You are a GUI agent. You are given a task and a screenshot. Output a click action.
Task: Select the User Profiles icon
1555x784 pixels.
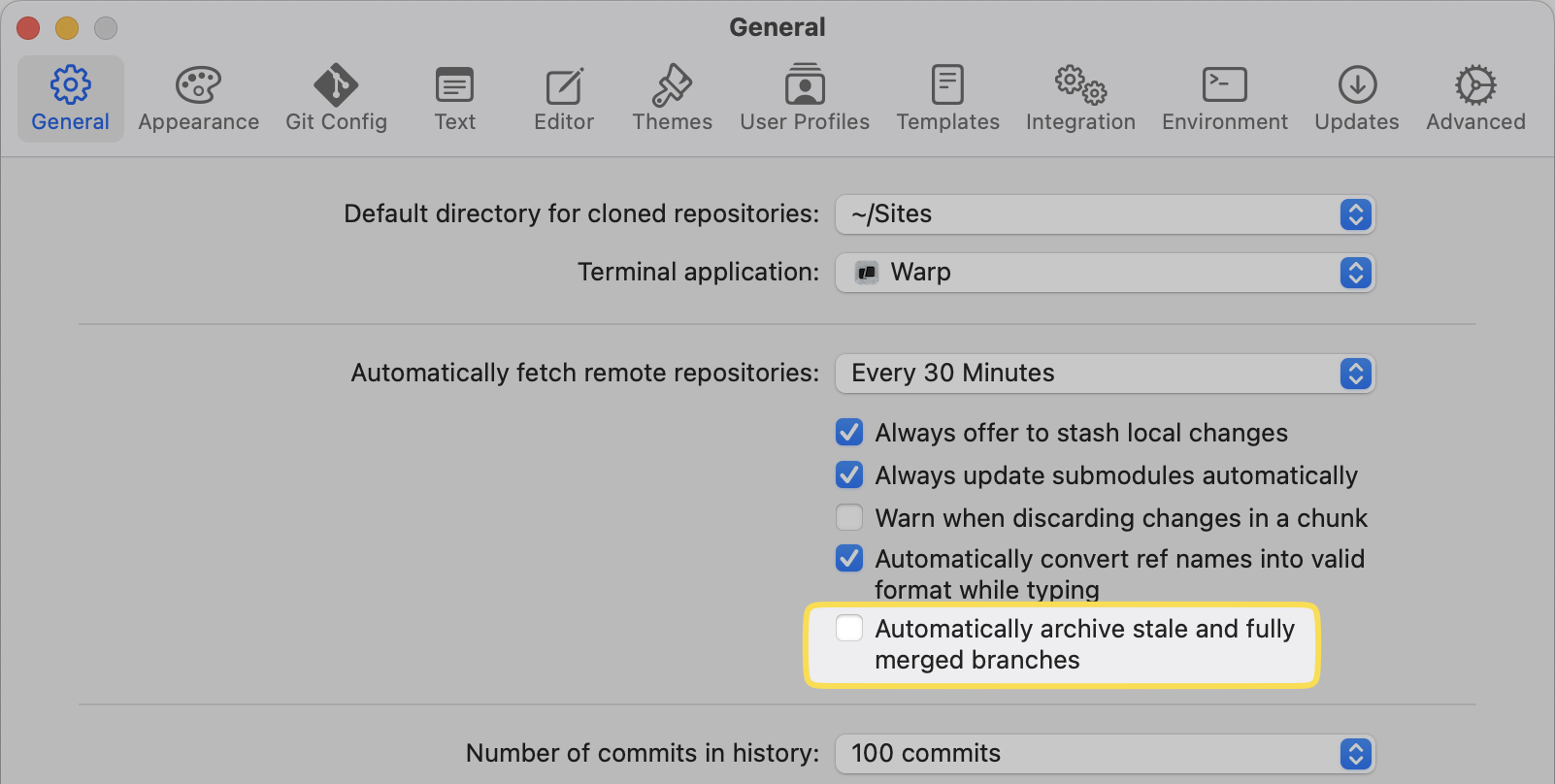(805, 84)
